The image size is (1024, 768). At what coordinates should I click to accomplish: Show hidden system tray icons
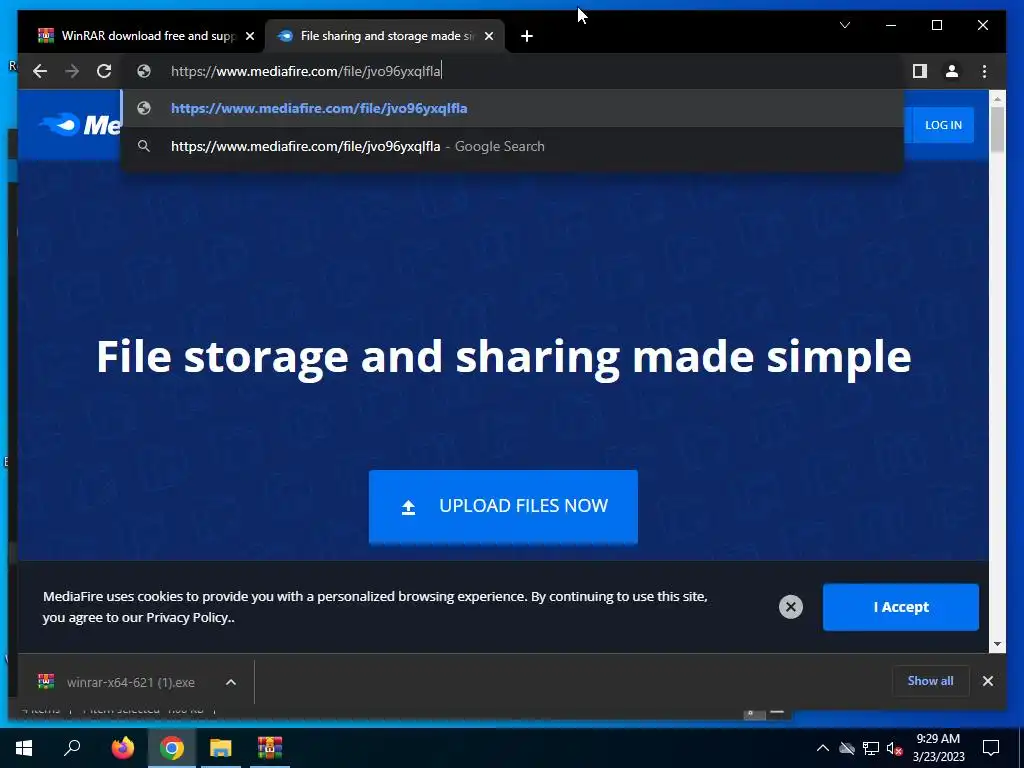click(823, 748)
